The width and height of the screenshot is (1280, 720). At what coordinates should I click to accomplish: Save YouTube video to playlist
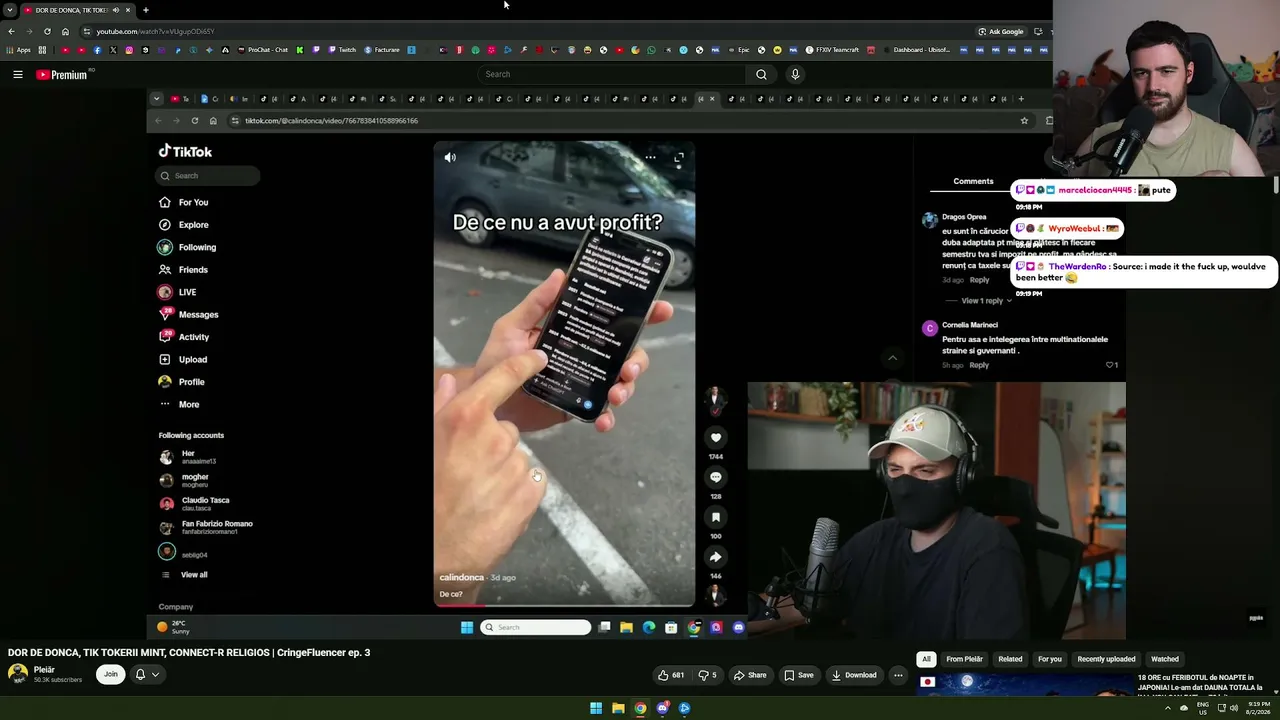799,675
